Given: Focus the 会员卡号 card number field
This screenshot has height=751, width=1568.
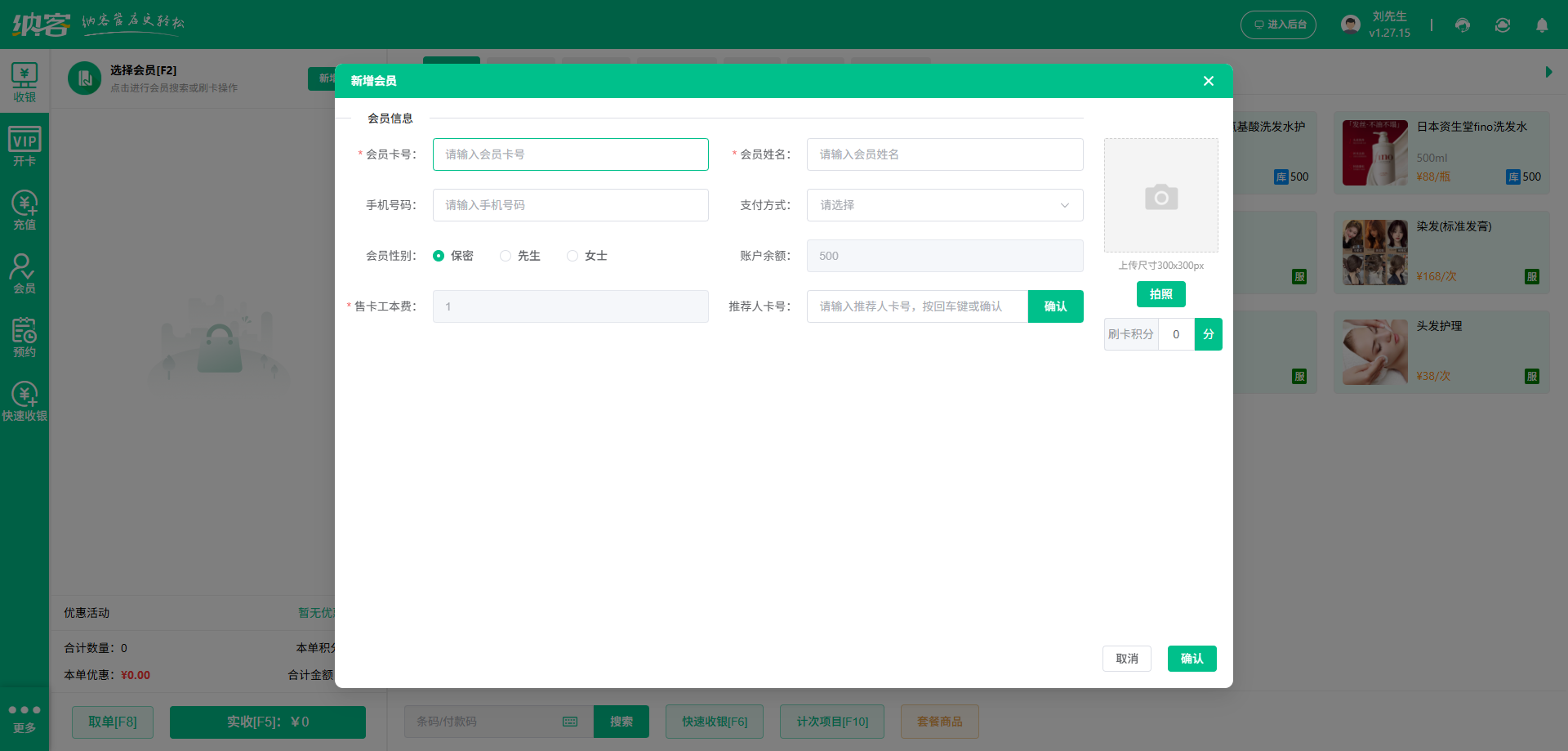Looking at the screenshot, I should pyautogui.click(x=570, y=154).
